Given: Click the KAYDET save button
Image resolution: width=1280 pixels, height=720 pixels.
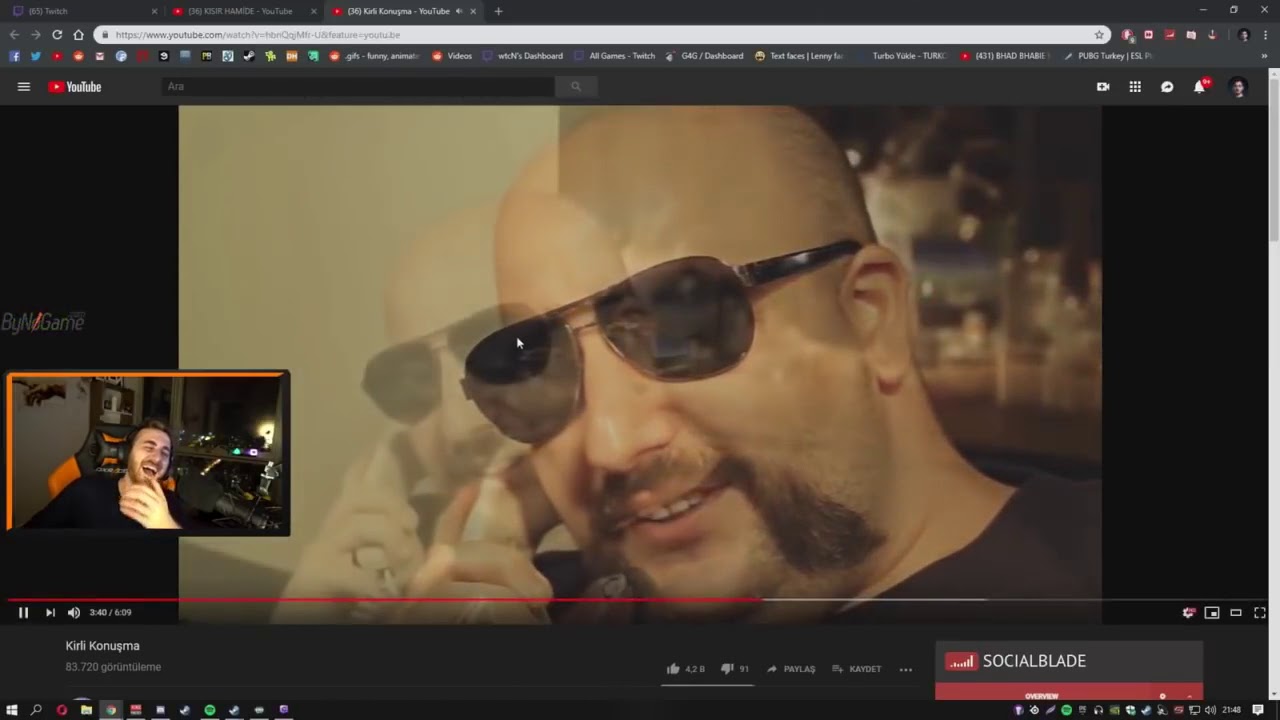Looking at the screenshot, I should (857, 669).
